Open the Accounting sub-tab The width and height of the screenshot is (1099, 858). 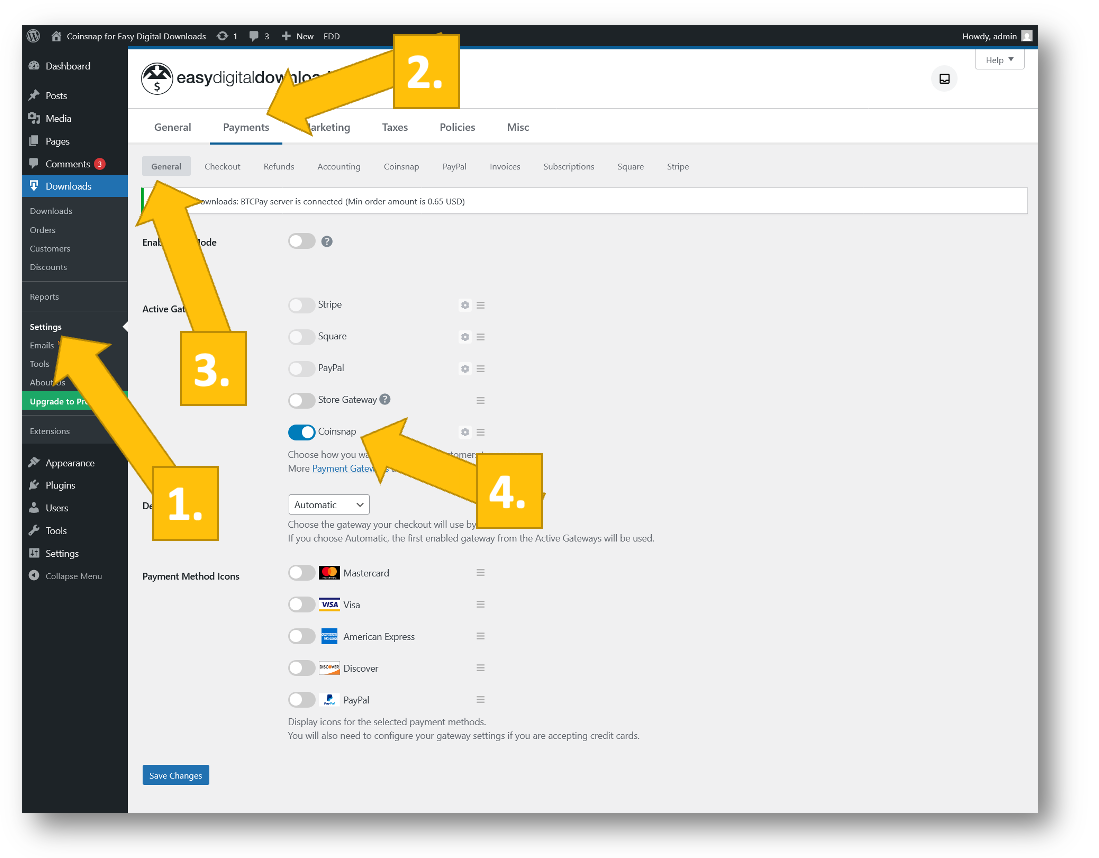(339, 166)
